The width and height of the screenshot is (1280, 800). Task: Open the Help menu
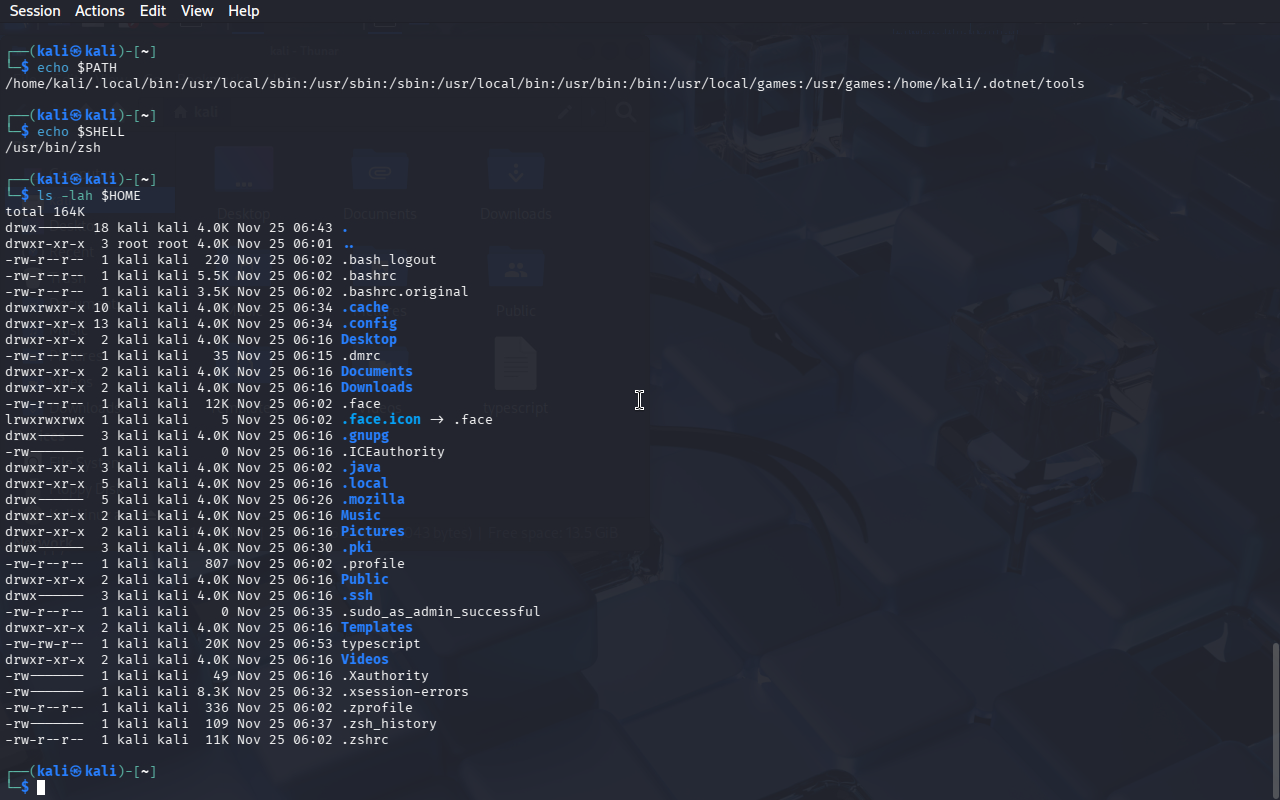point(243,11)
